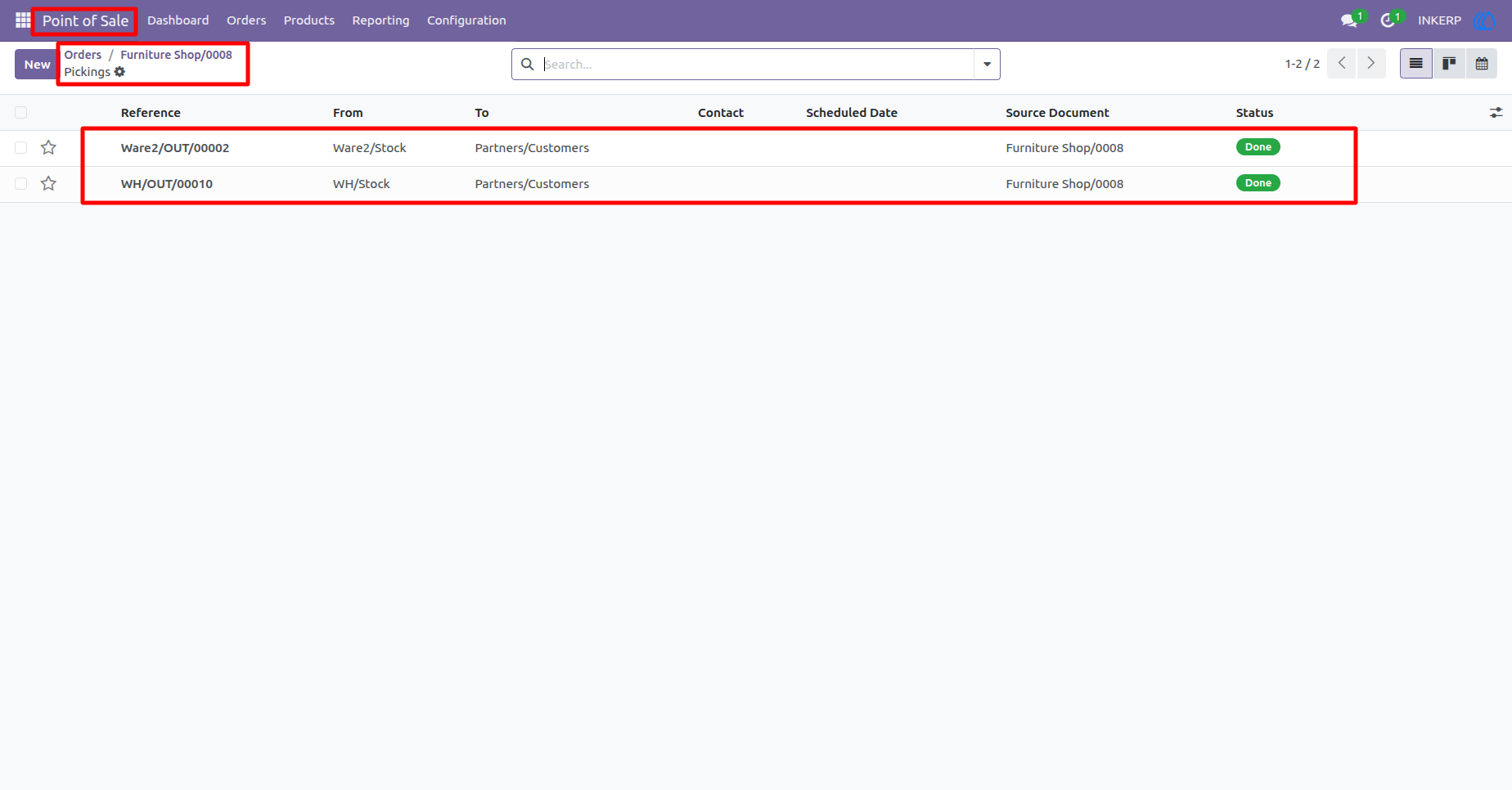Open Furniture Shop/0008 breadcrumb link
The image size is (1512, 790).
point(176,55)
